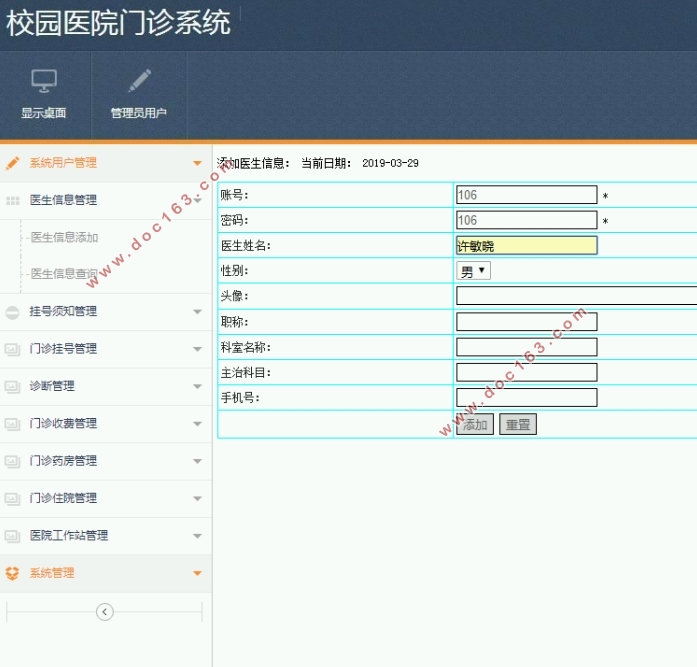Expand the 门诊药房管理 arrow

pos(197,461)
